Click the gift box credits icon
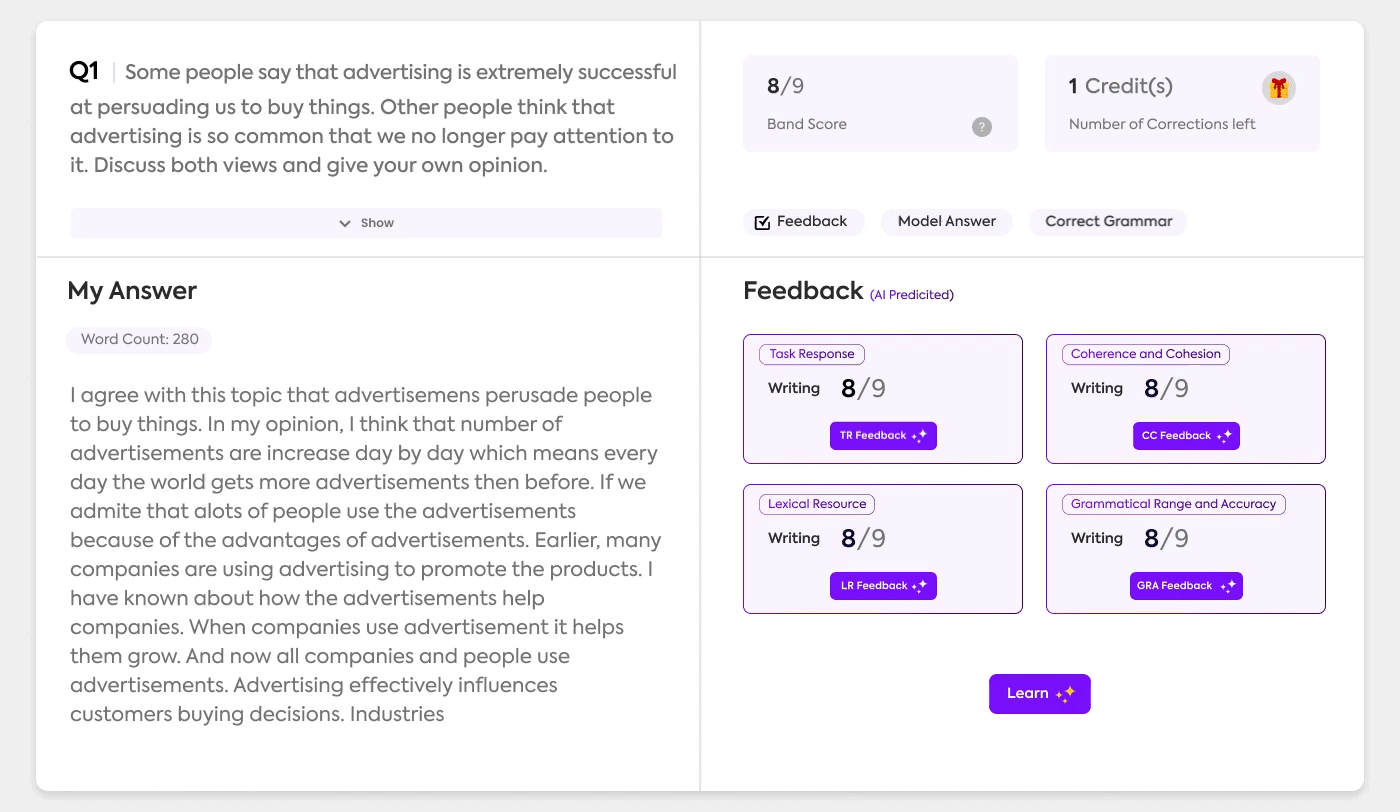Viewport: 1400px width, 812px height. click(1278, 88)
